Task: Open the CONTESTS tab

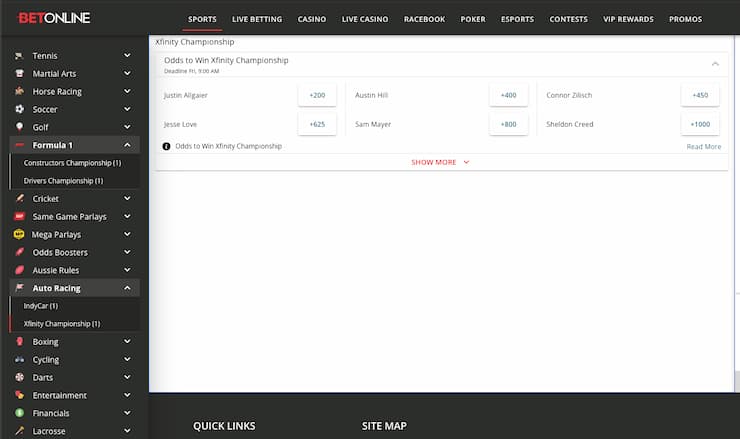Action: pyautogui.click(x=568, y=19)
